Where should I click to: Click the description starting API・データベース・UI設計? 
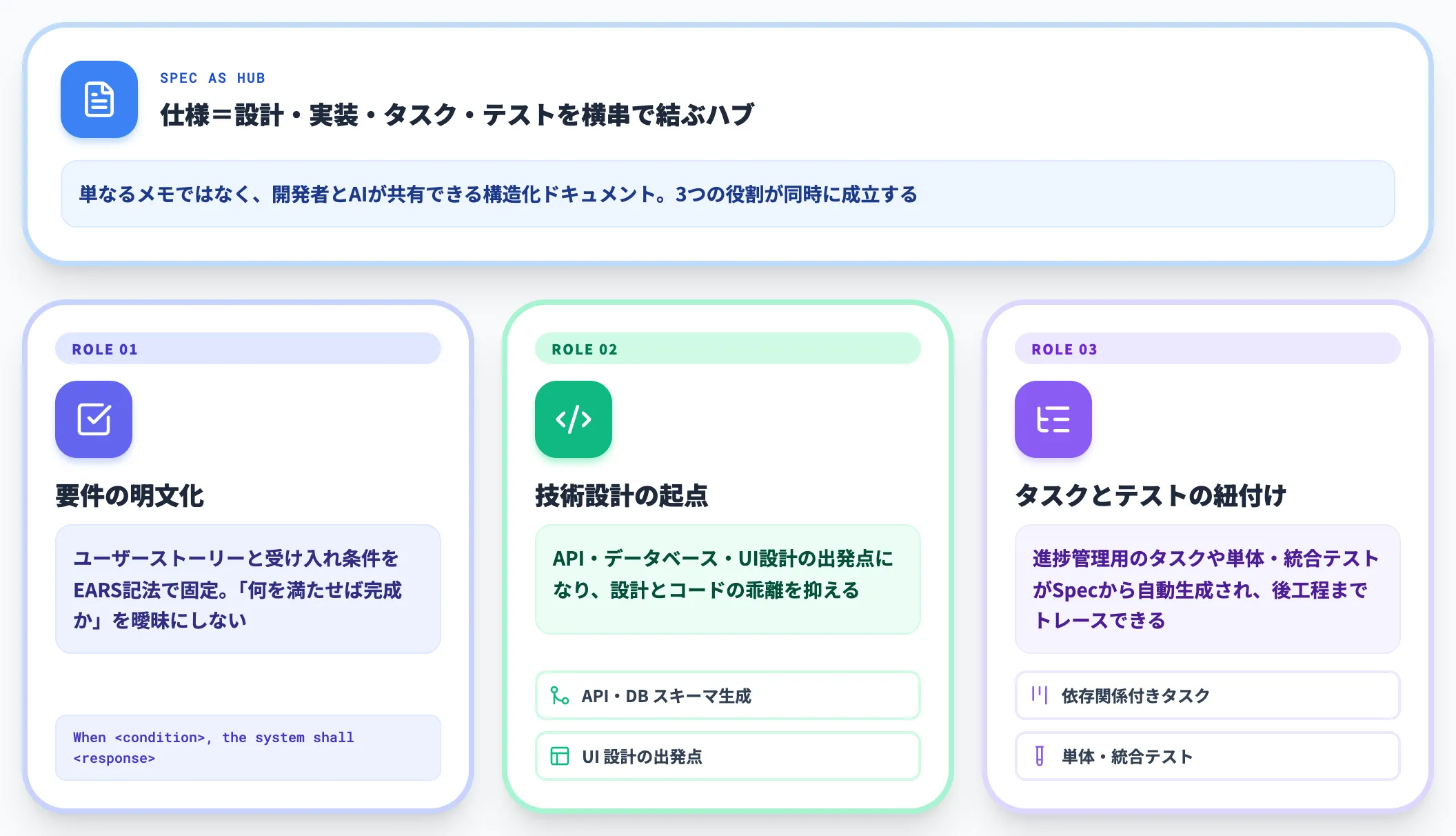coord(728,579)
